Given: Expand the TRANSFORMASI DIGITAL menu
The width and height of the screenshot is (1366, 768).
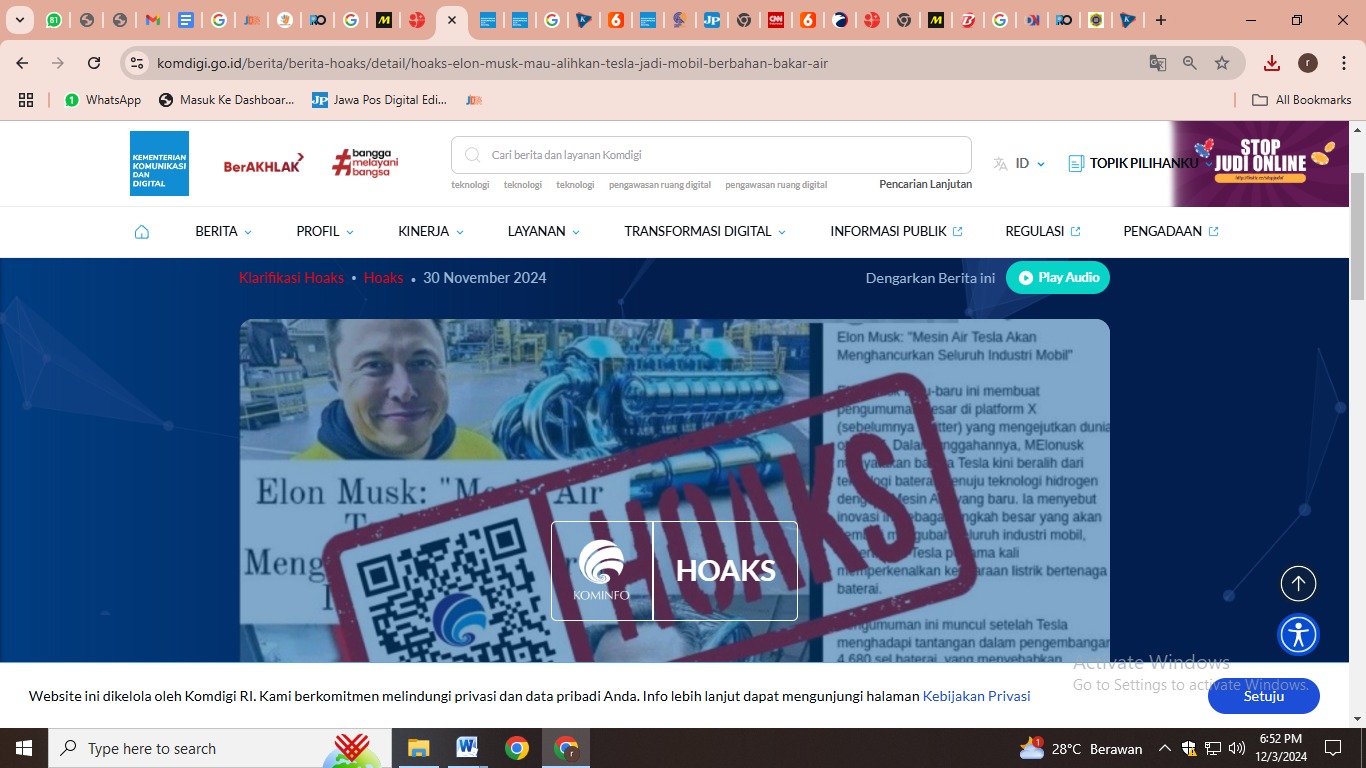Looking at the screenshot, I should pyautogui.click(x=705, y=232).
